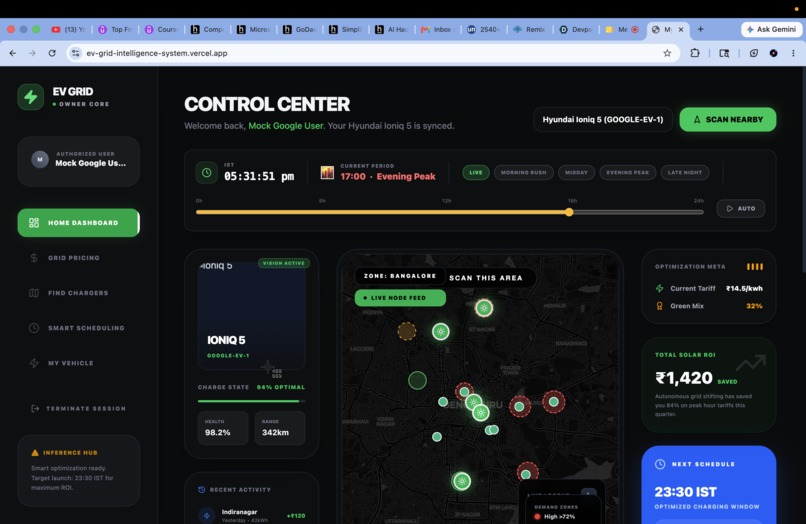Open the Indiranagar recent activity entry

click(x=251, y=515)
